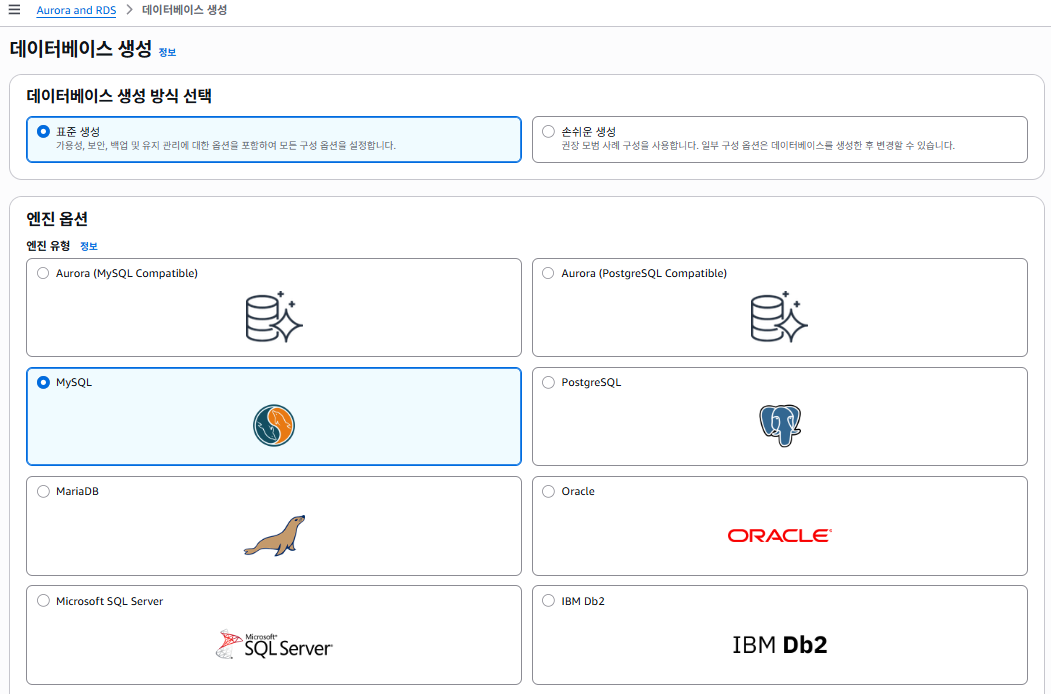Select the PostgreSQL engine radio button
The height and width of the screenshot is (694, 1051).
click(548, 382)
